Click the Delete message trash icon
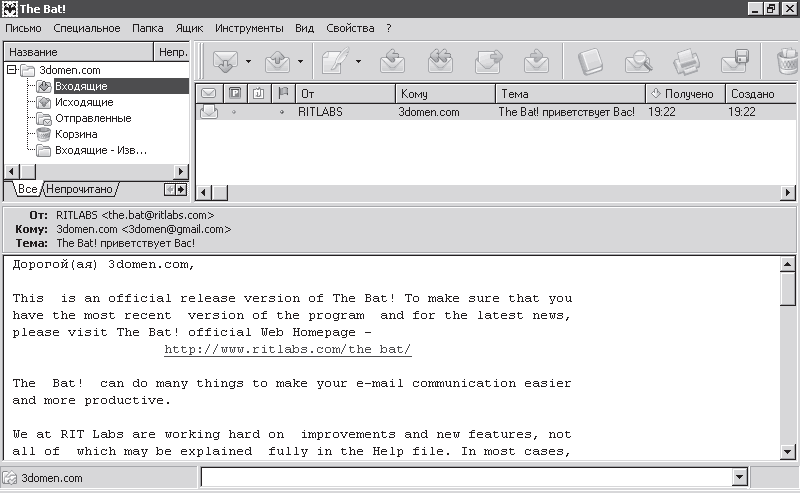Viewport: 800px width, 493px height. [x=786, y=62]
